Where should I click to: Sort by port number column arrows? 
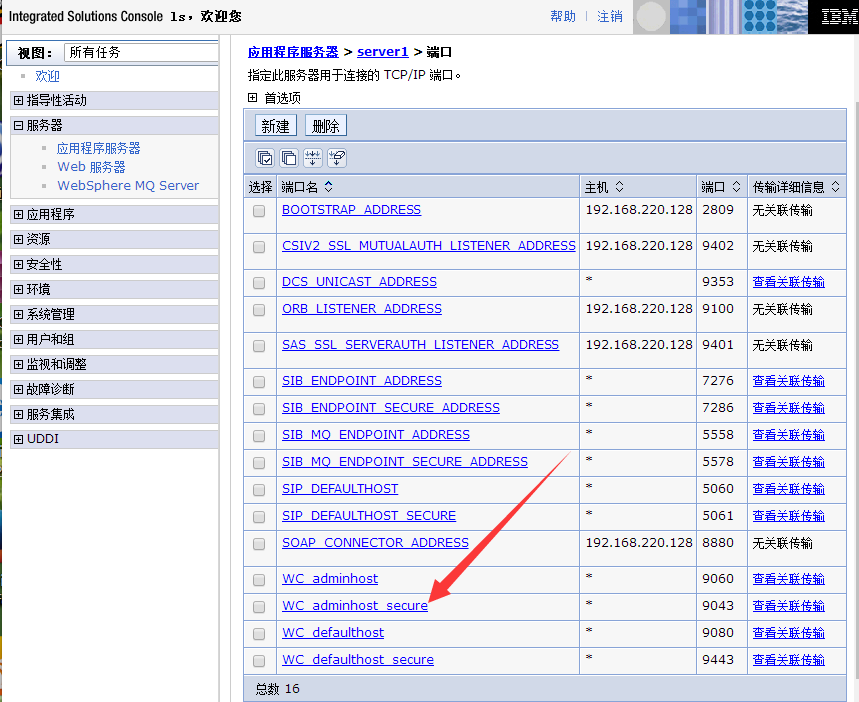(736, 187)
